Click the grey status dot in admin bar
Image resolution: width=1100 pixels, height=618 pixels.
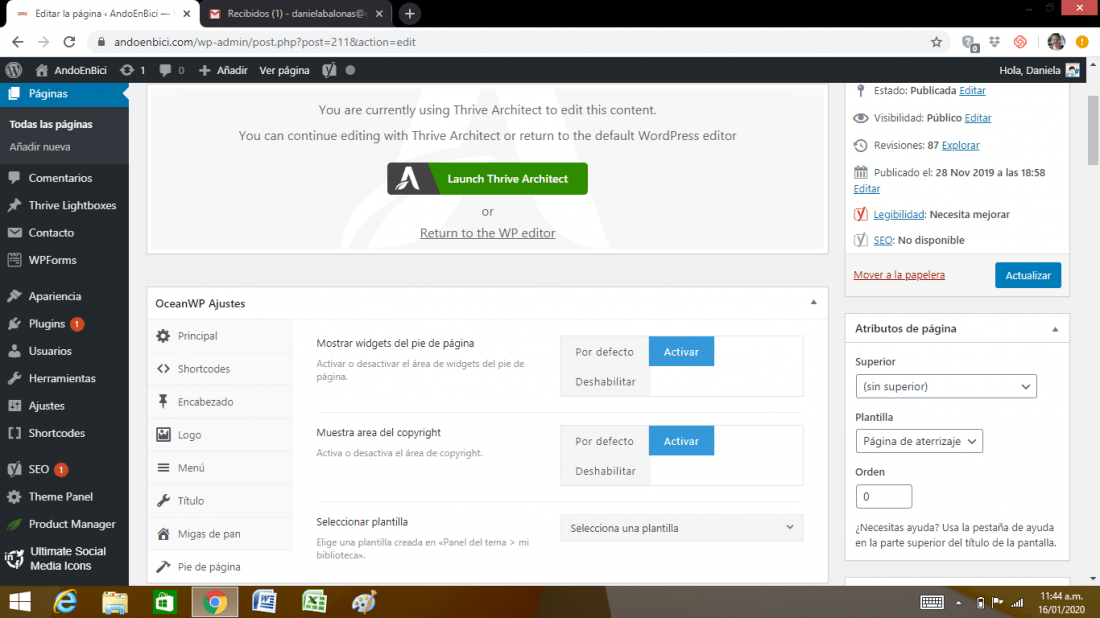pos(350,70)
